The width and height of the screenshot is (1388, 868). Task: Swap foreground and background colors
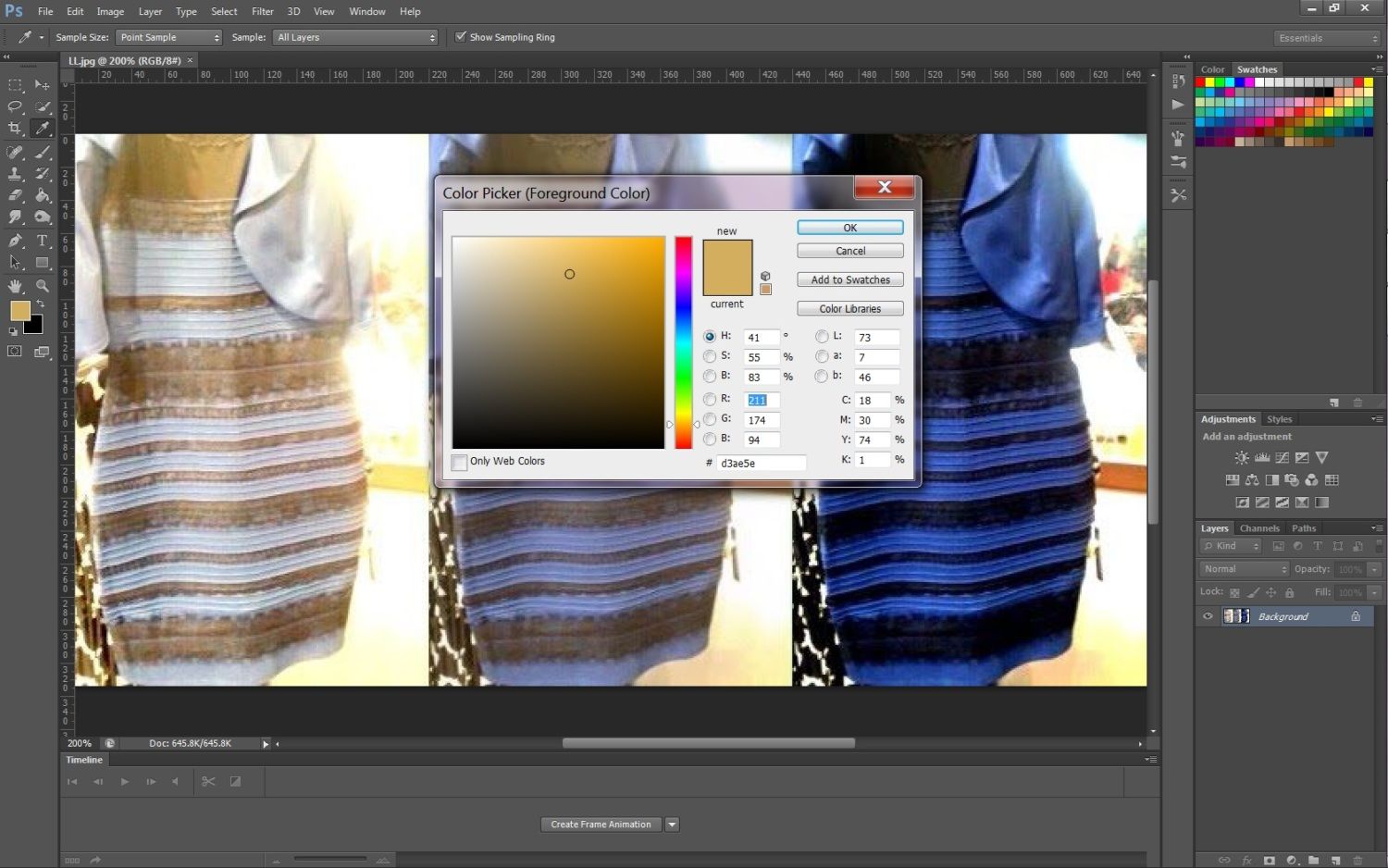tap(40, 304)
